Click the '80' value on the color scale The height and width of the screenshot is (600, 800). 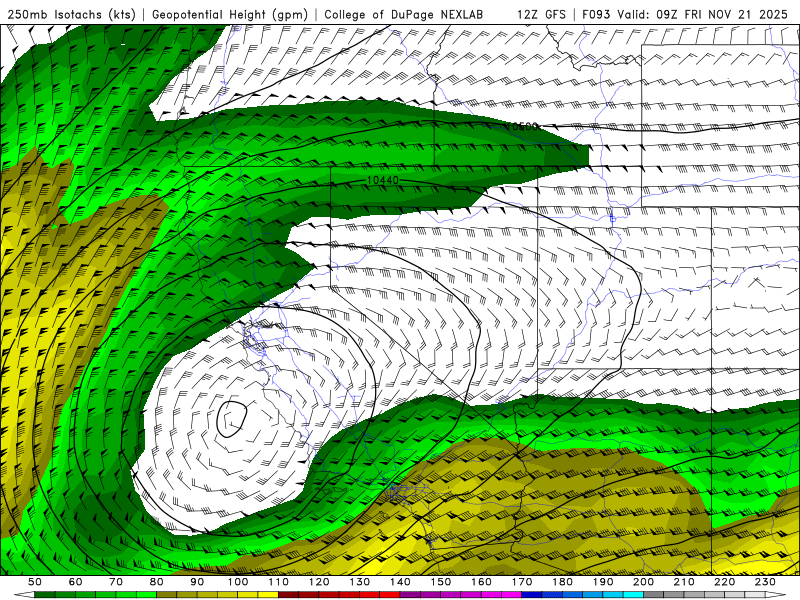157,582
